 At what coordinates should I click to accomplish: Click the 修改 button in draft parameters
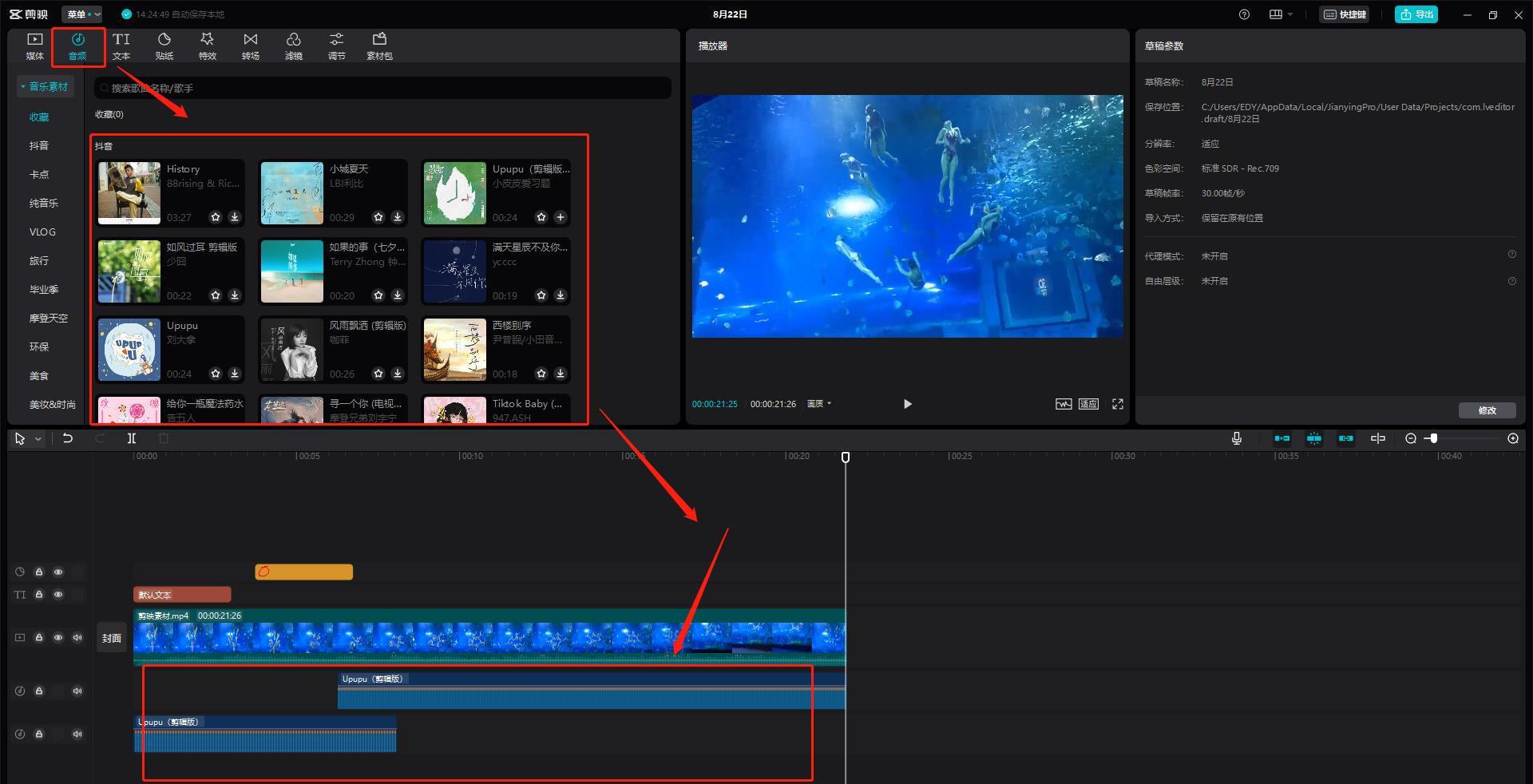pos(1487,410)
